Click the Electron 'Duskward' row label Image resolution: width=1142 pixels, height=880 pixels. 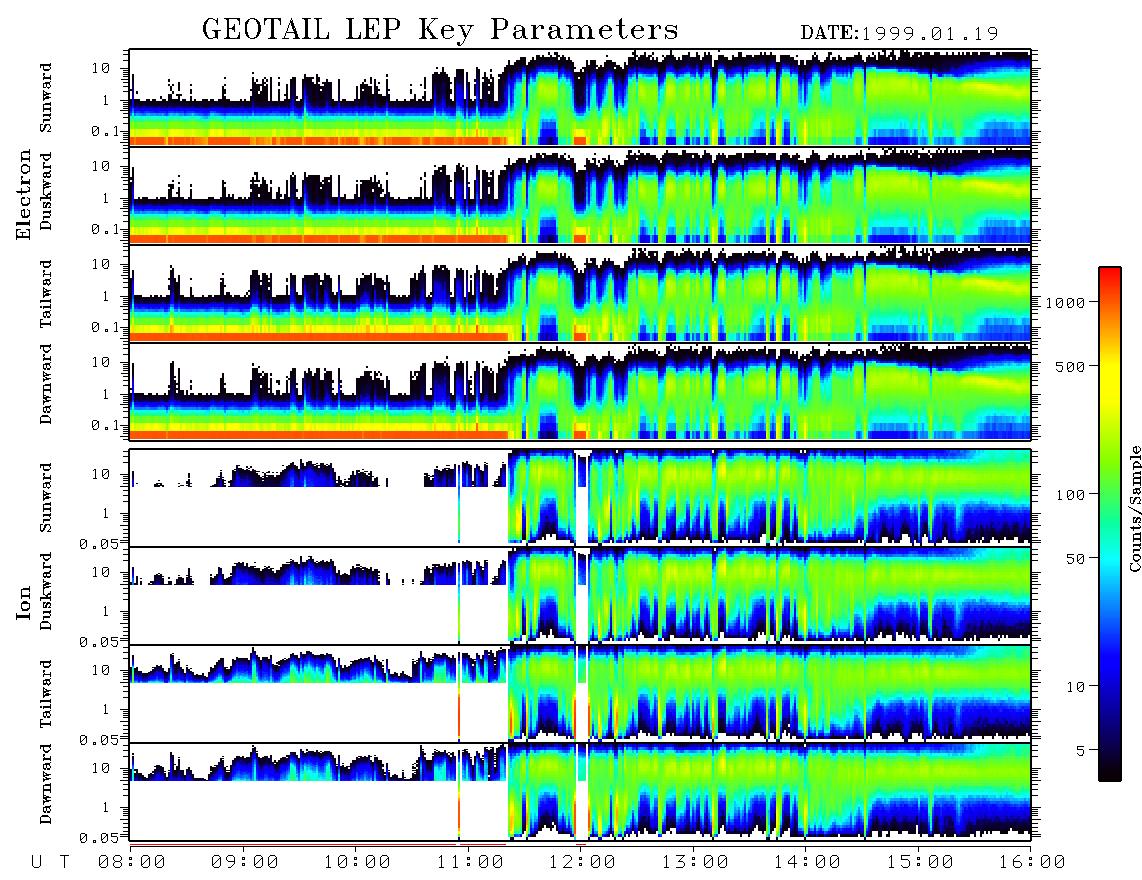46,192
